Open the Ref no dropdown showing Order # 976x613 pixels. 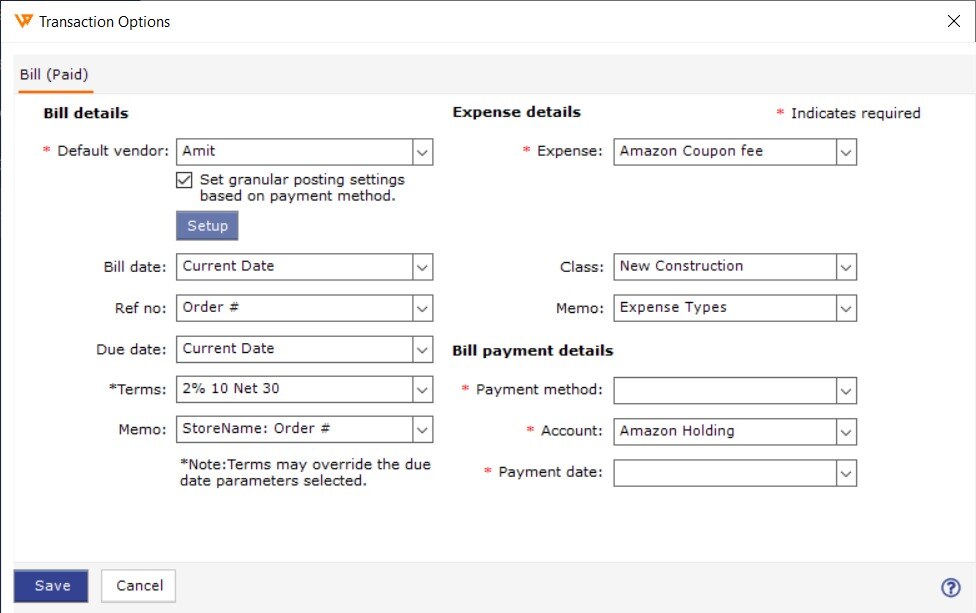[x=304, y=308]
